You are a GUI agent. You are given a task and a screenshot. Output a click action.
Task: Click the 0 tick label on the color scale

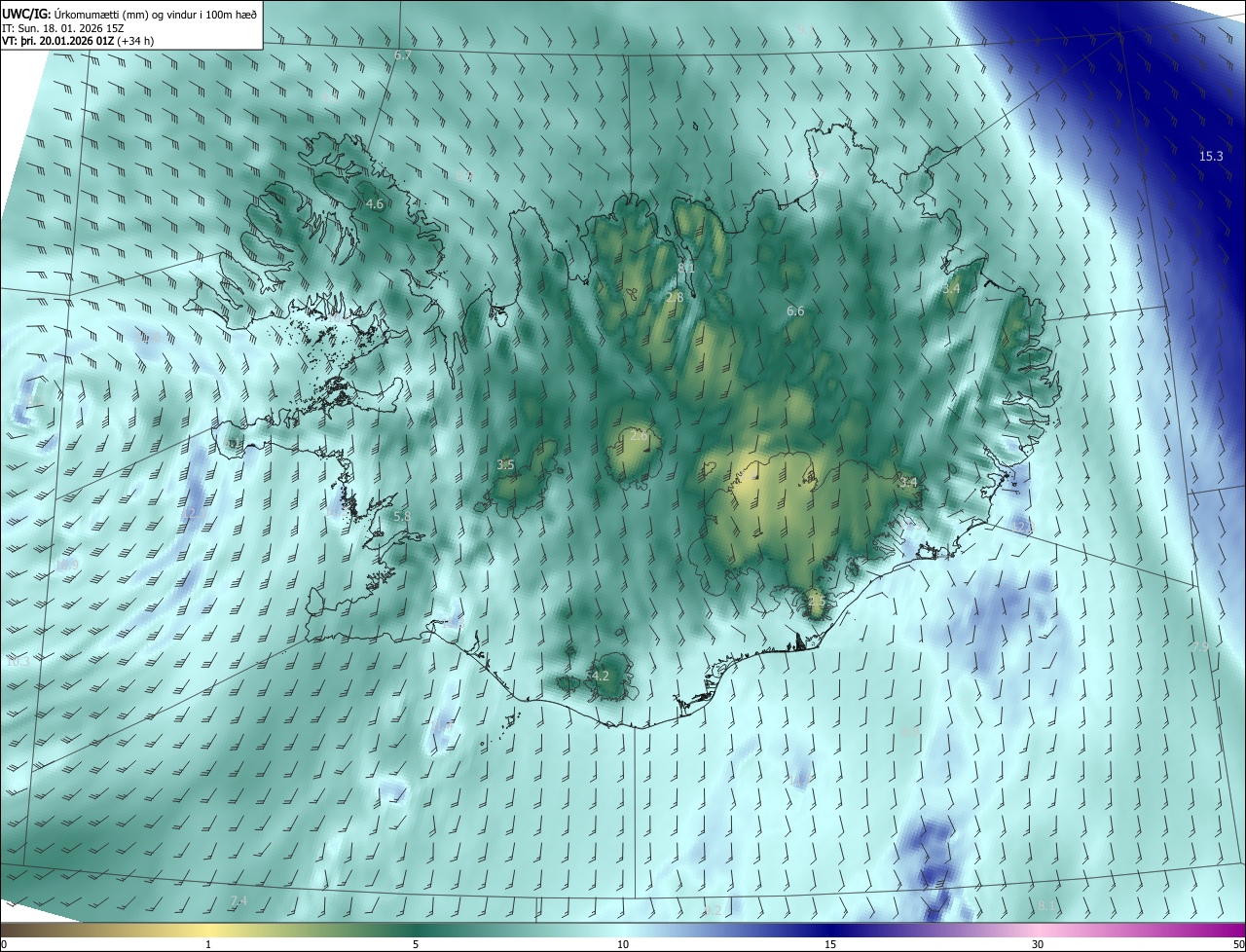click(4, 945)
